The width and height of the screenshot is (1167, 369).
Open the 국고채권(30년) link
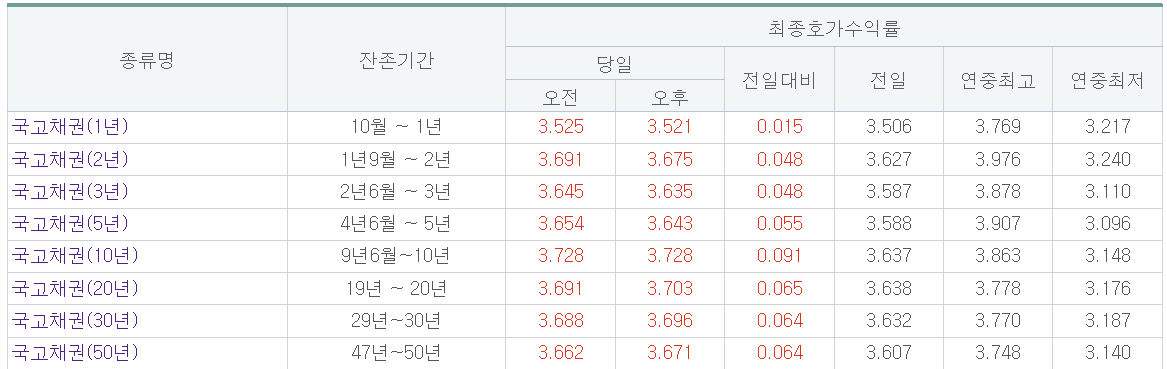coord(74,321)
